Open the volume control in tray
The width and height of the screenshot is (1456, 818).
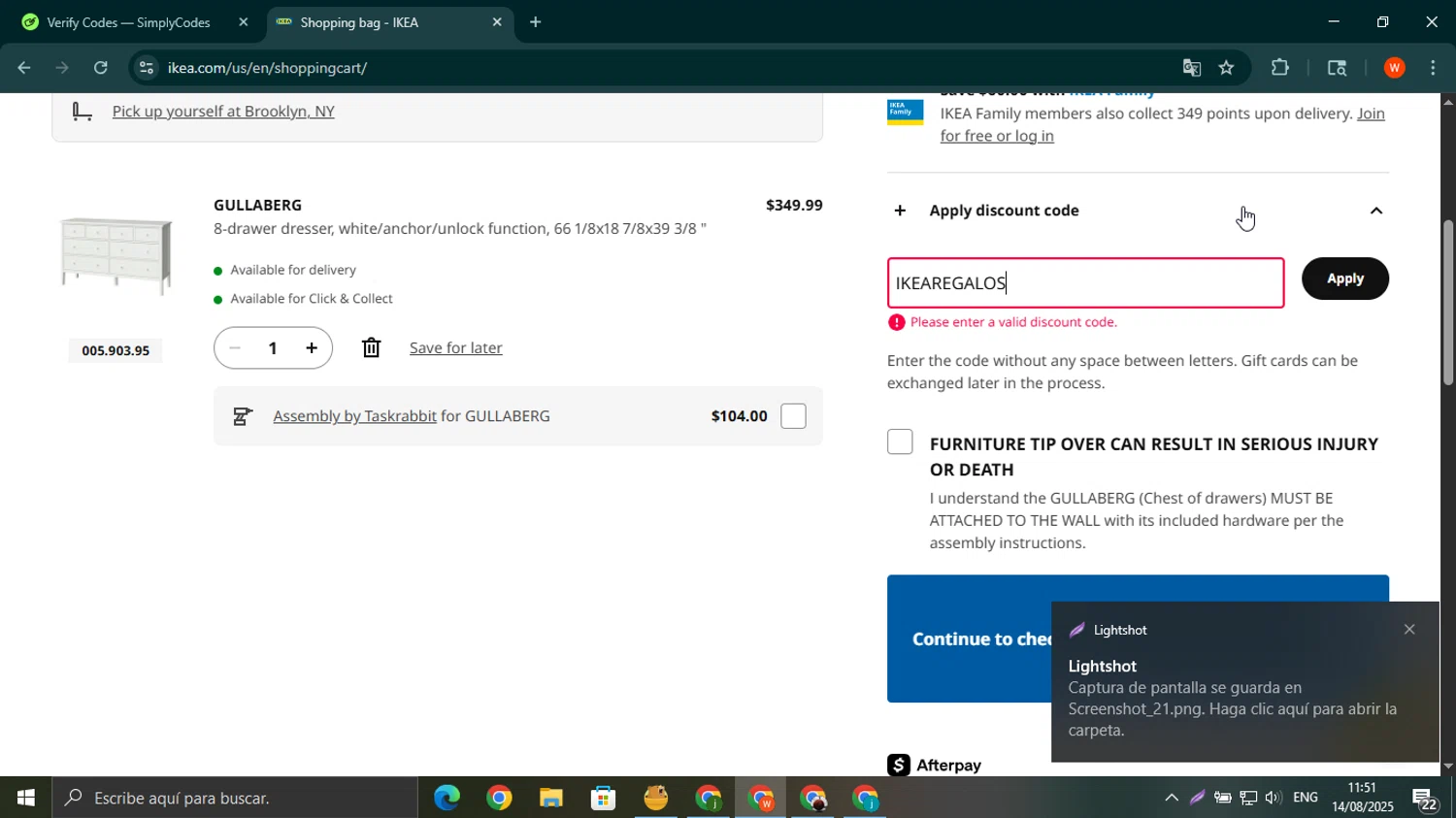1273,798
